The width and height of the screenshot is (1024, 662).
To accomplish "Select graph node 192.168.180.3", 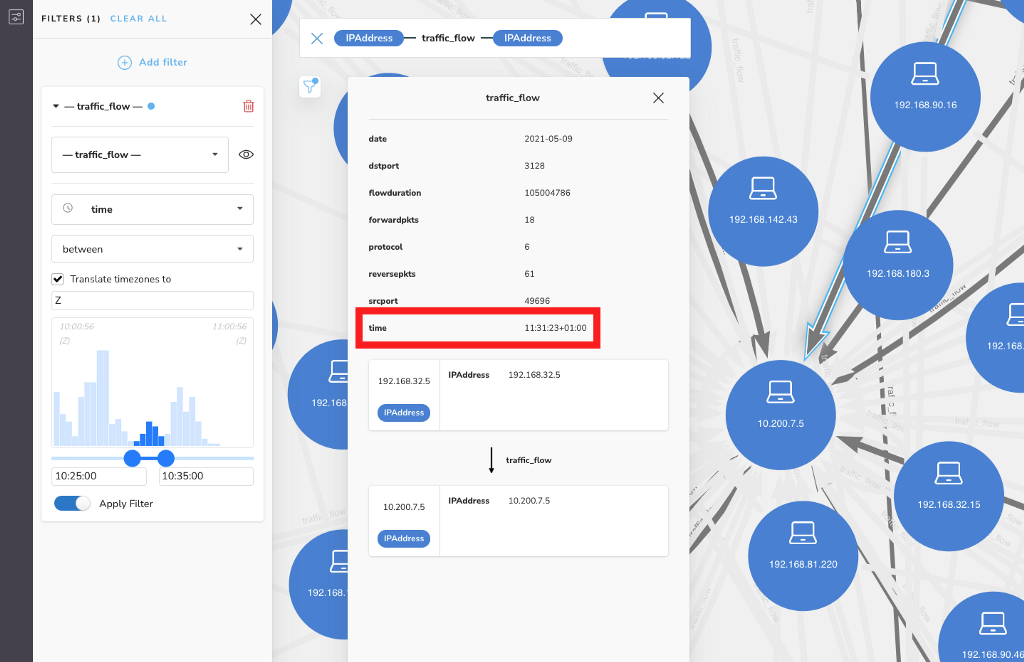I will 898,265.
